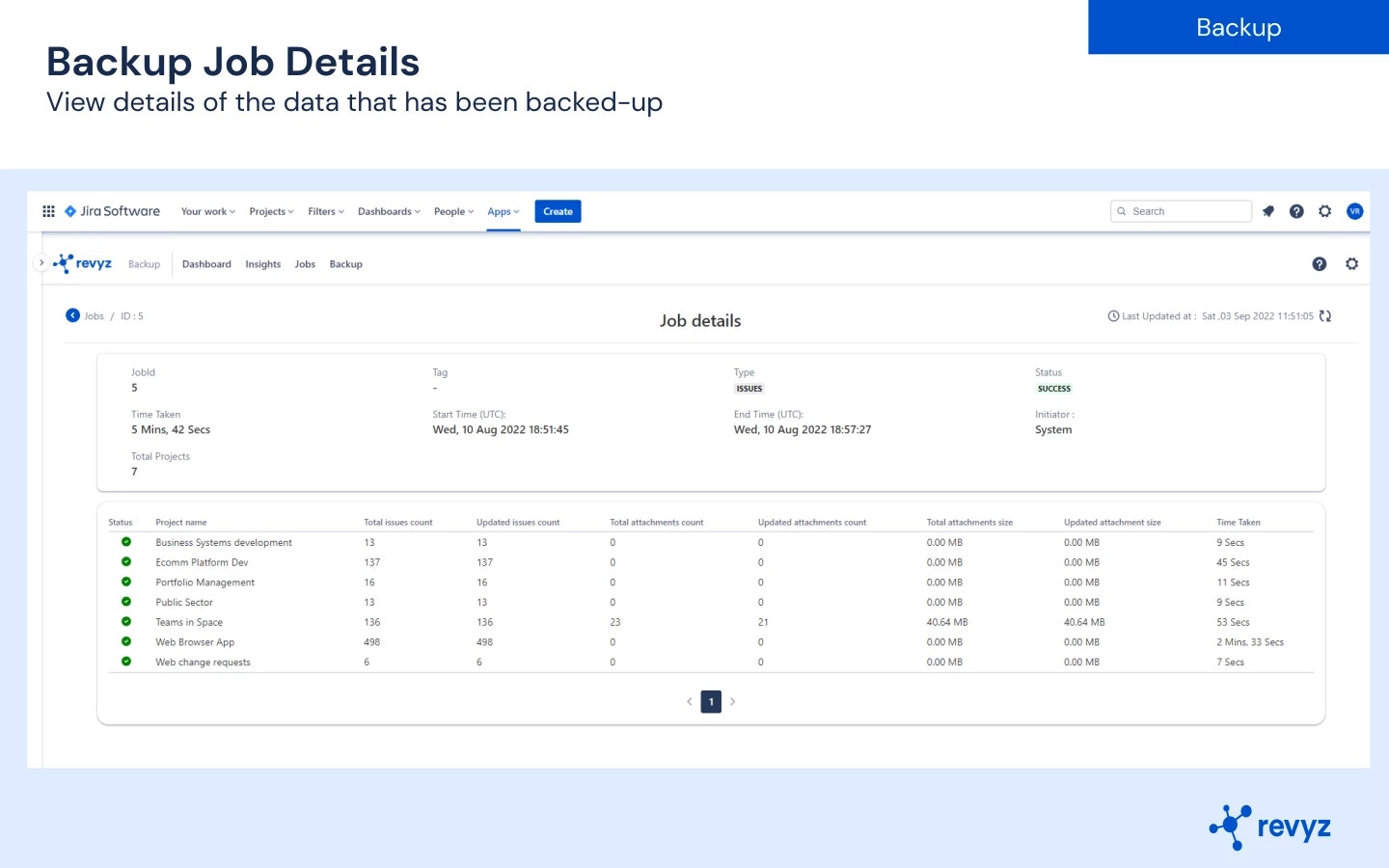Switch to revyz Backup tab
The width and height of the screenshot is (1389, 868).
point(345,264)
